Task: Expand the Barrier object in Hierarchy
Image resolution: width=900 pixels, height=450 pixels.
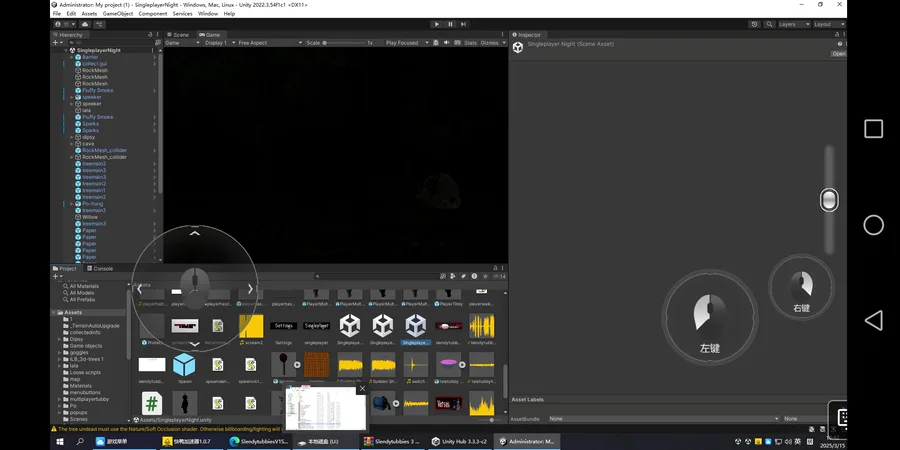Action: pos(72,57)
